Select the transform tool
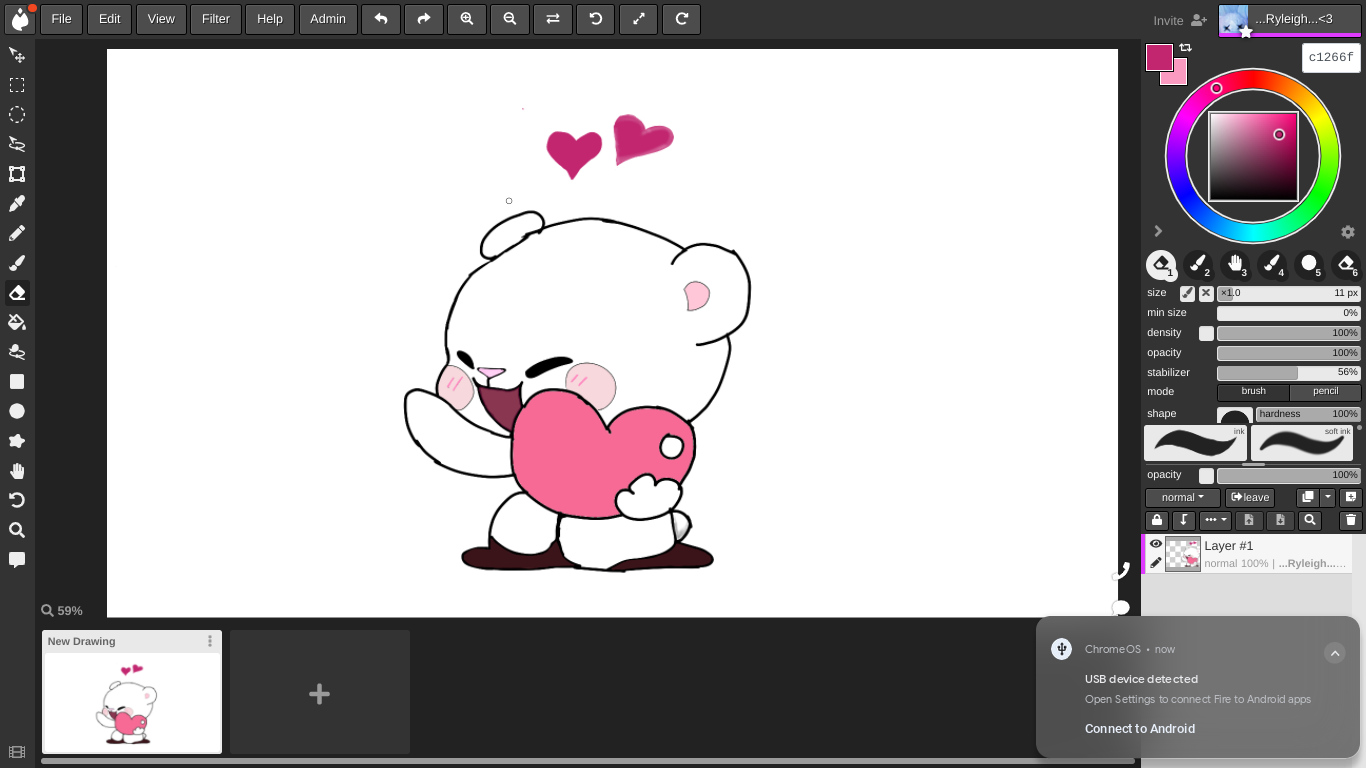This screenshot has width=1366, height=768. pos(17,174)
